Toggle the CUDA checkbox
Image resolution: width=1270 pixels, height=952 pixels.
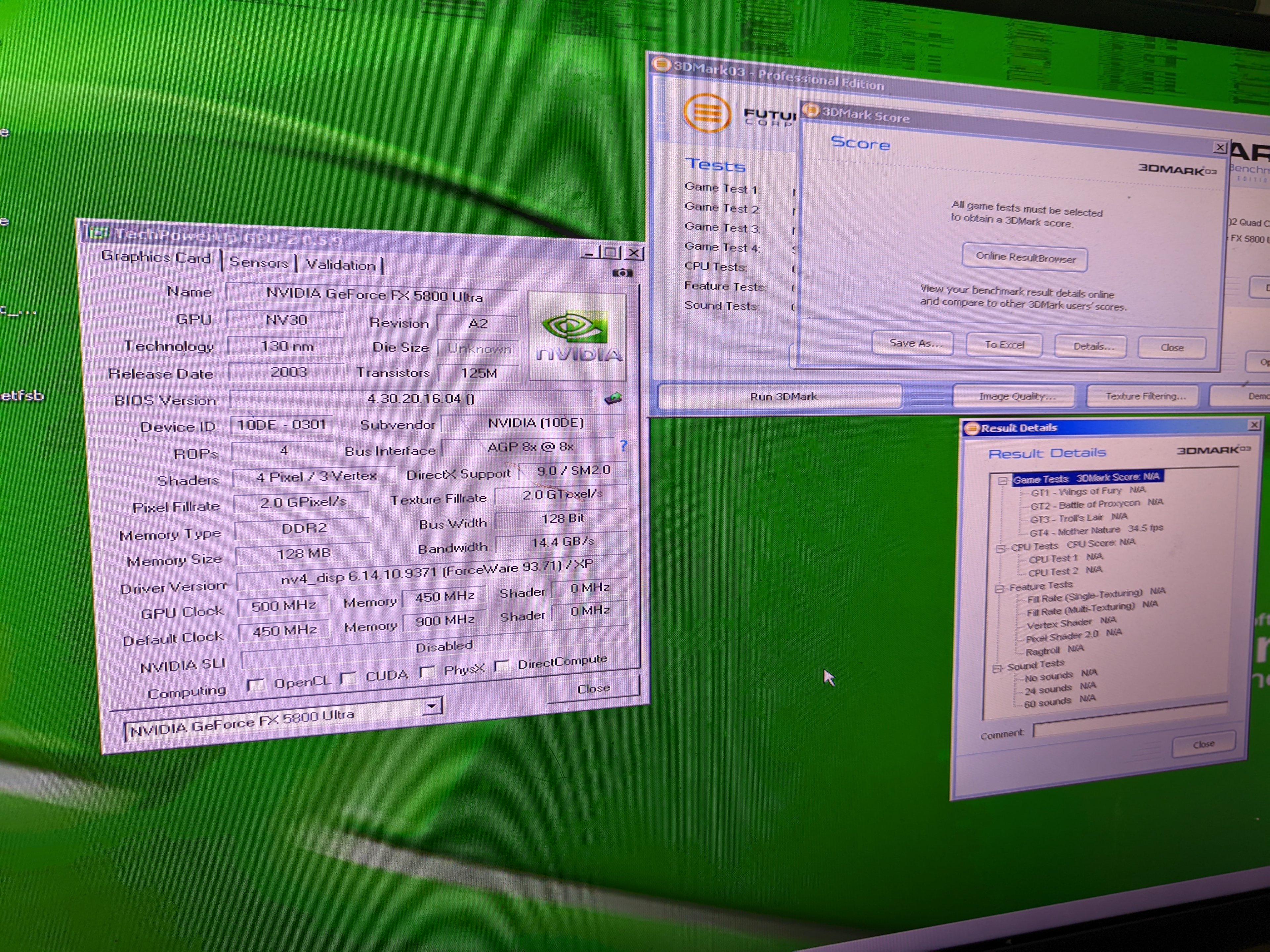(x=349, y=678)
